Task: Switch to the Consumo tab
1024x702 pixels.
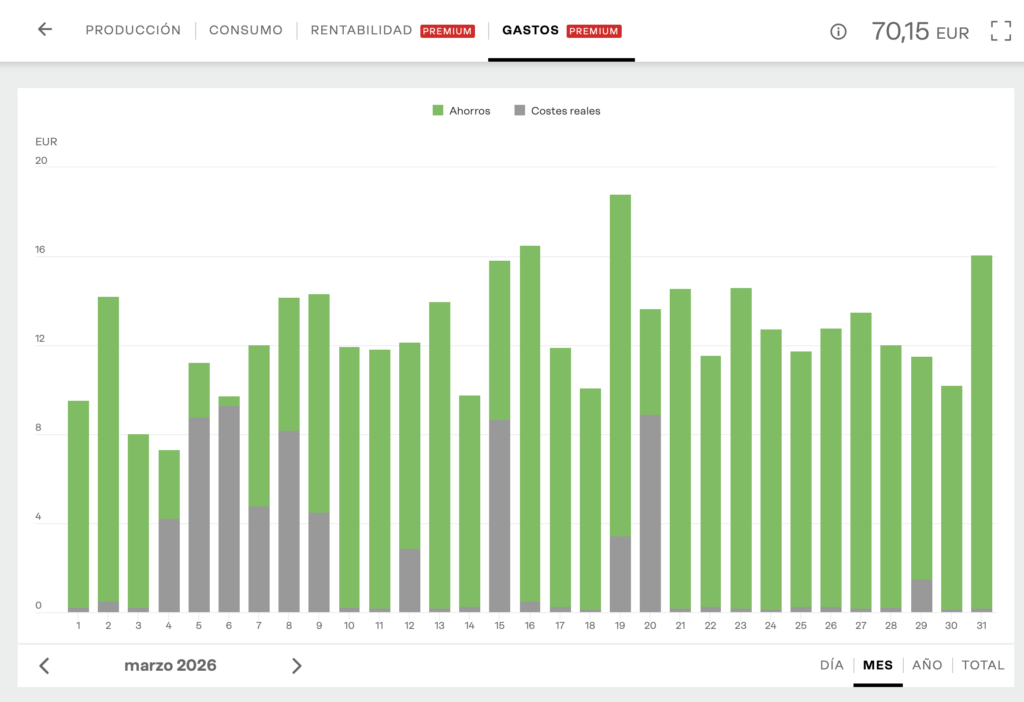Action: click(x=245, y=30)
